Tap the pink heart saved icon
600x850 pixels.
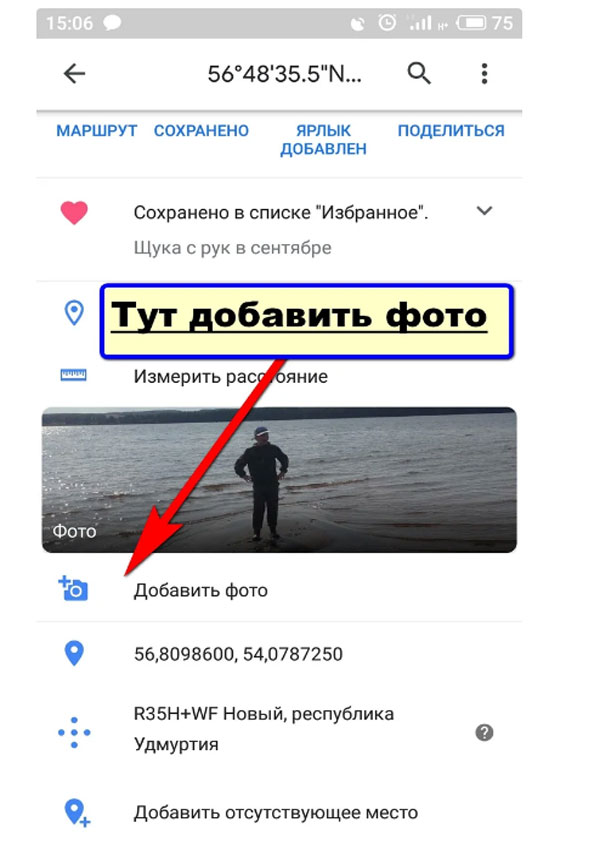pos(74,212)
